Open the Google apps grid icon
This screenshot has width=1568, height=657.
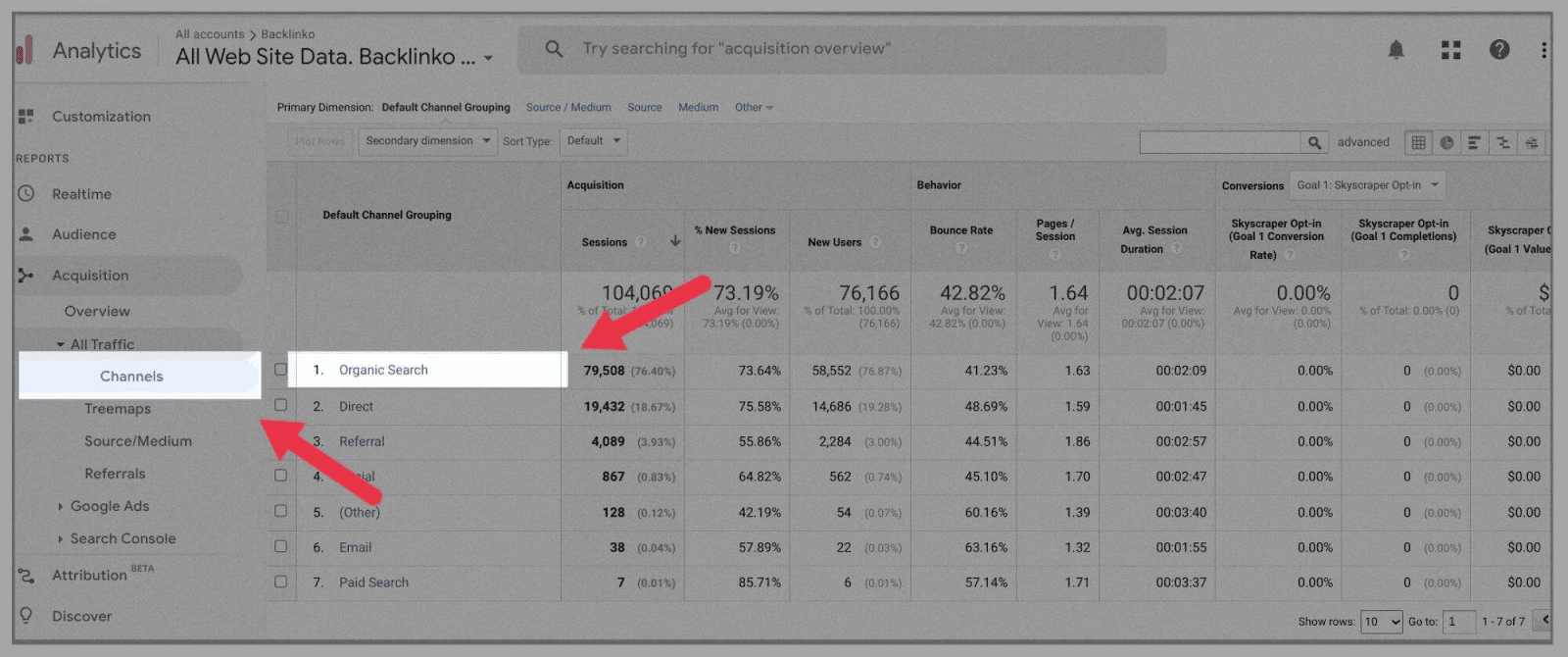1450,50
